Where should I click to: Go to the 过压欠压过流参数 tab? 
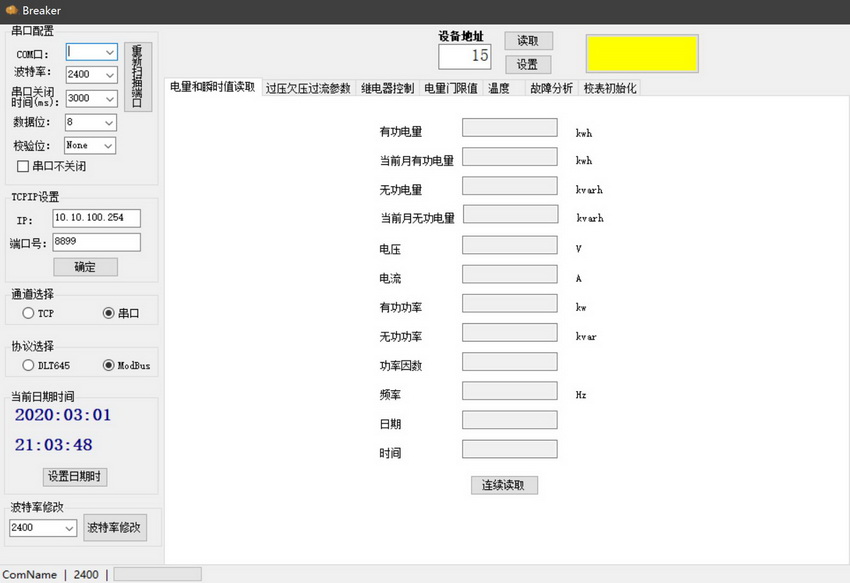click(x=308, y=88)
